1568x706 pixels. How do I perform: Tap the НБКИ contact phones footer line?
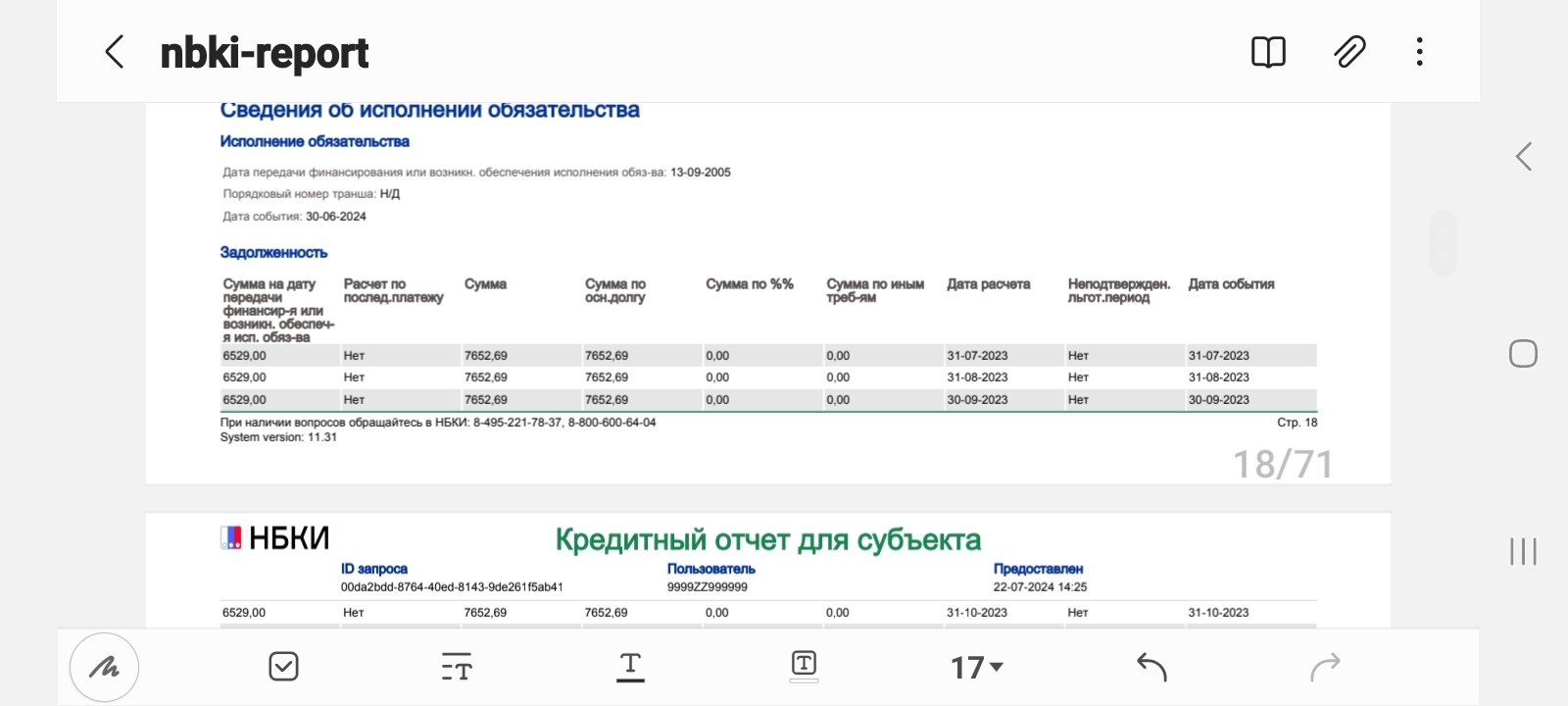pyautogui.click(x=438, y=423)
